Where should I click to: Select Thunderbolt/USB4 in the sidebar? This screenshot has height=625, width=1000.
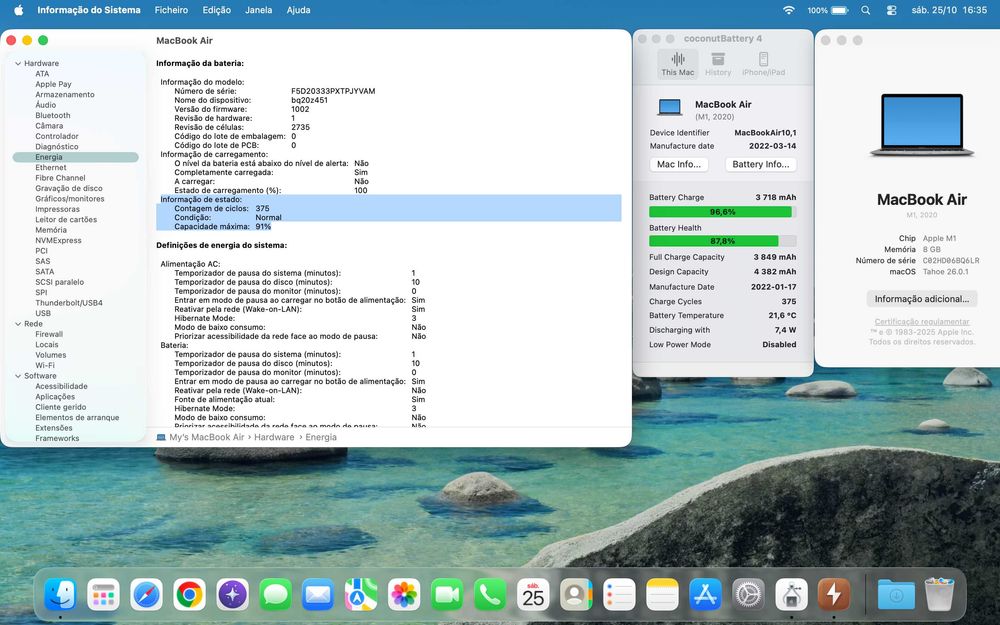[x=69, y=303]
